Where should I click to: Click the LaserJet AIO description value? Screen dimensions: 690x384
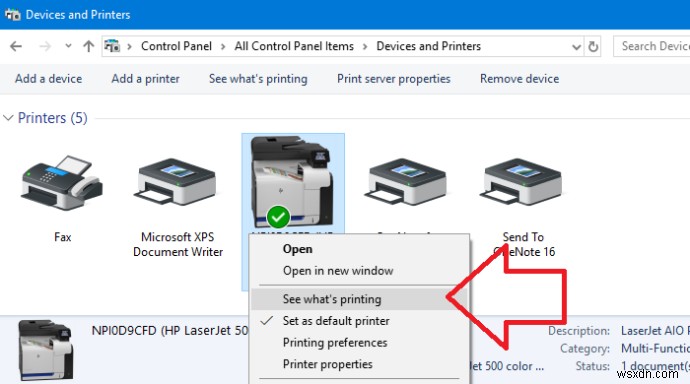(655, 331)
